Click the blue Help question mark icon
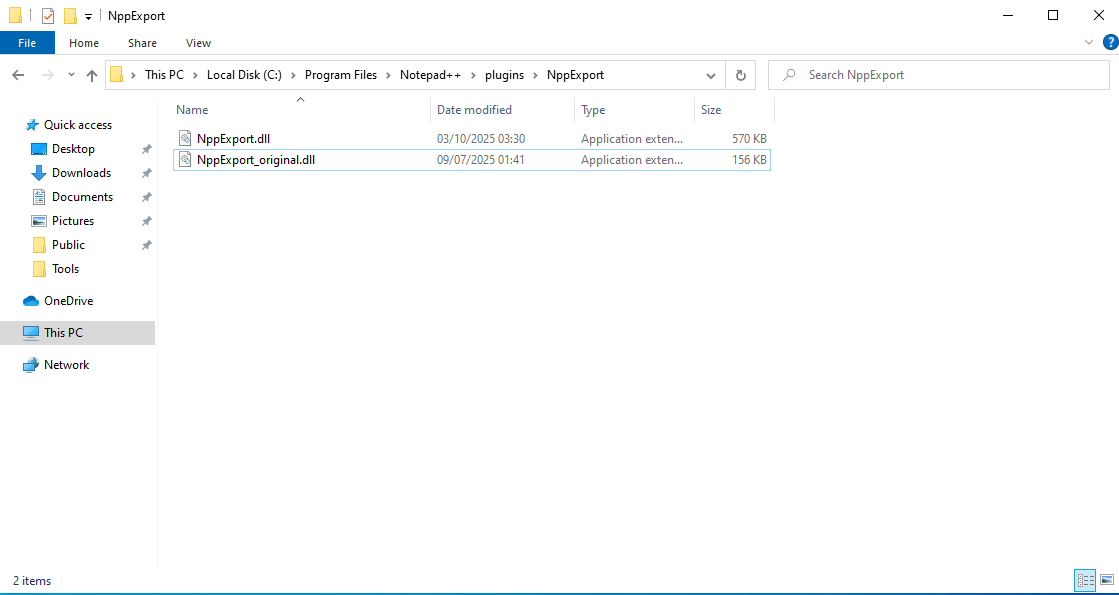The image size is (1119, 595). click(x=1110, y=42)
